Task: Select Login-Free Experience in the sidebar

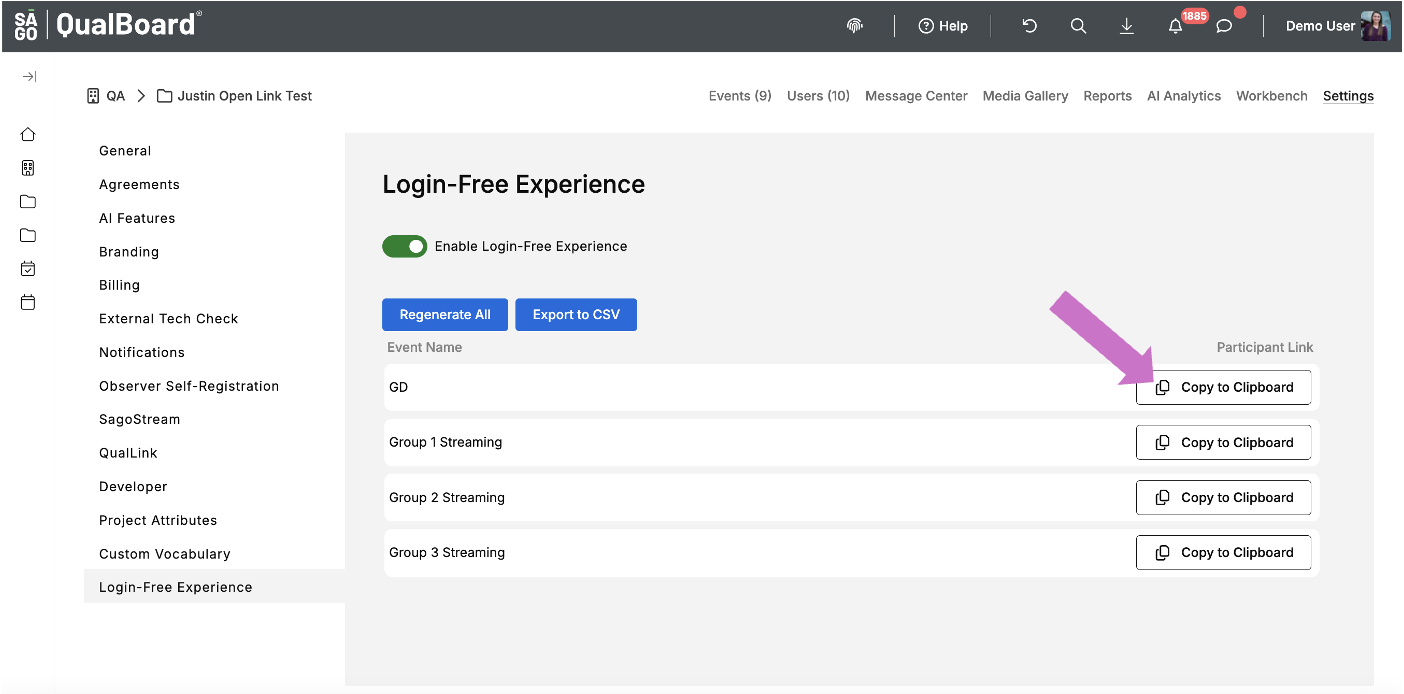Action: 214,587
